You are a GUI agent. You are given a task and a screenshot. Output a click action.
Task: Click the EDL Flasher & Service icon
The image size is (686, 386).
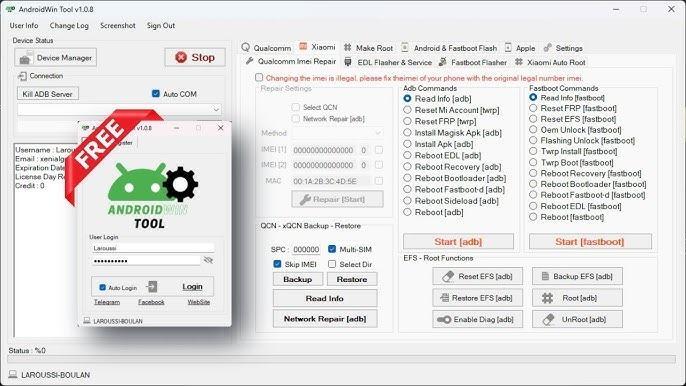pyautogui.click(x=348, y=62)
